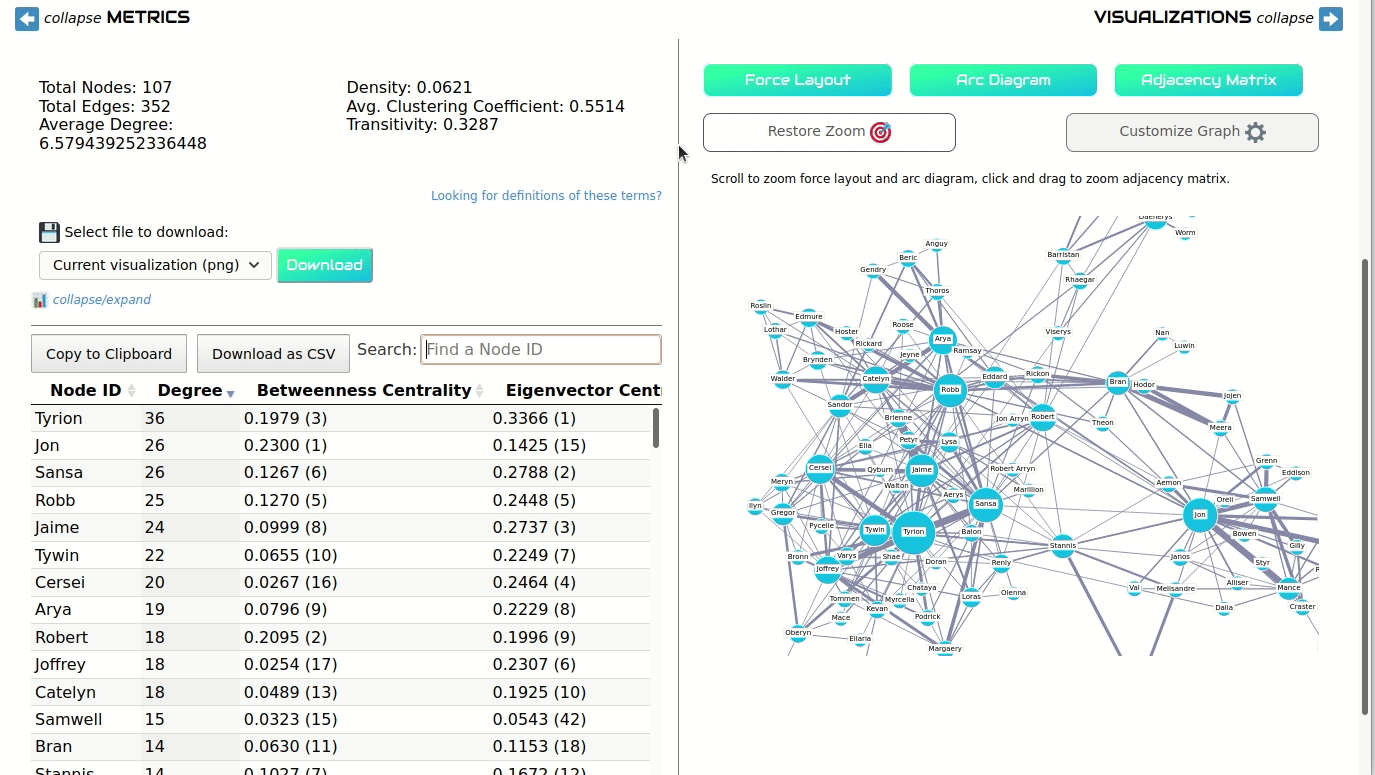The height and width of the screenshot is (775, 1375).
Task: Select the Jon node in graph
Action: click(x=1200, y=515)
